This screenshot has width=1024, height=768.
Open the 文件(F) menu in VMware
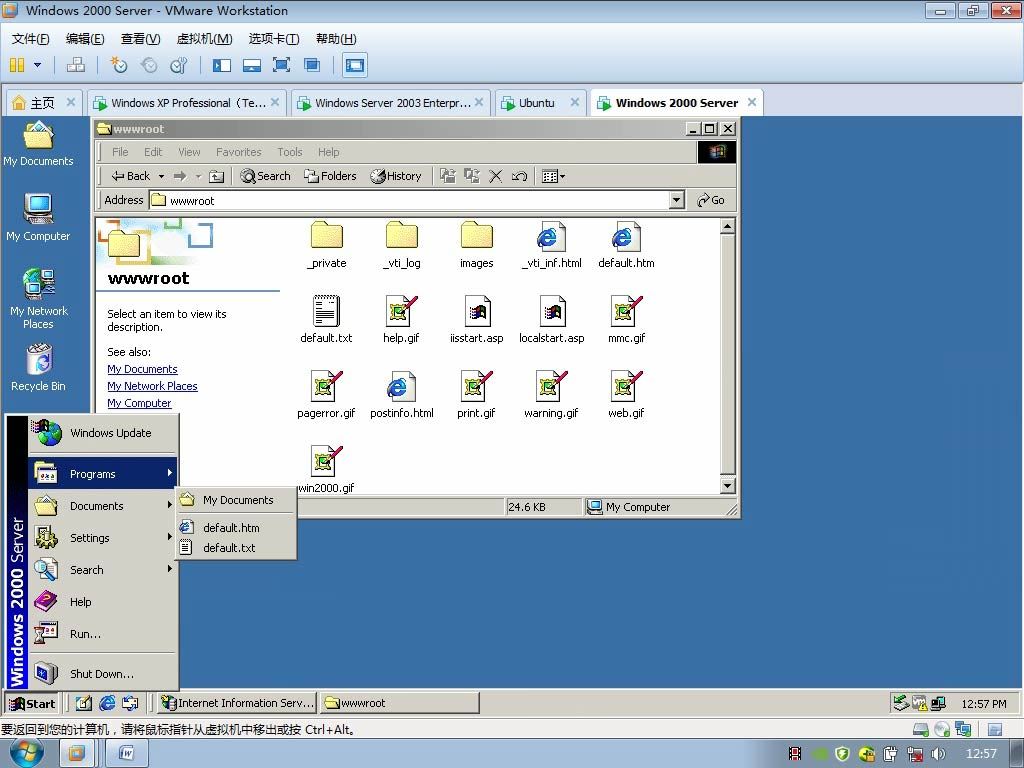coord(31,39)
